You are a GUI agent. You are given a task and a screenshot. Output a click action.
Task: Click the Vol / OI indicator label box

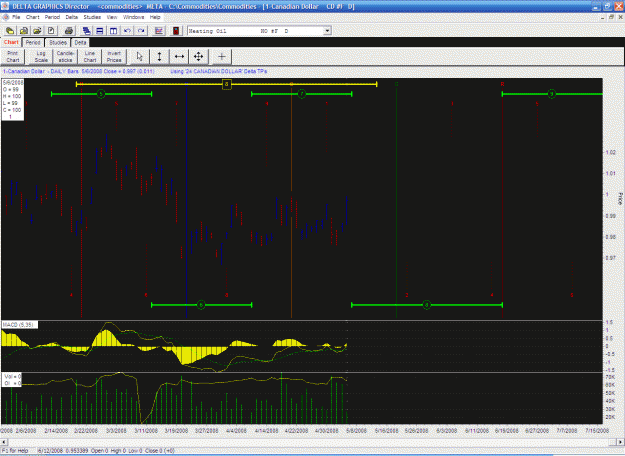(x=12, y=380)
